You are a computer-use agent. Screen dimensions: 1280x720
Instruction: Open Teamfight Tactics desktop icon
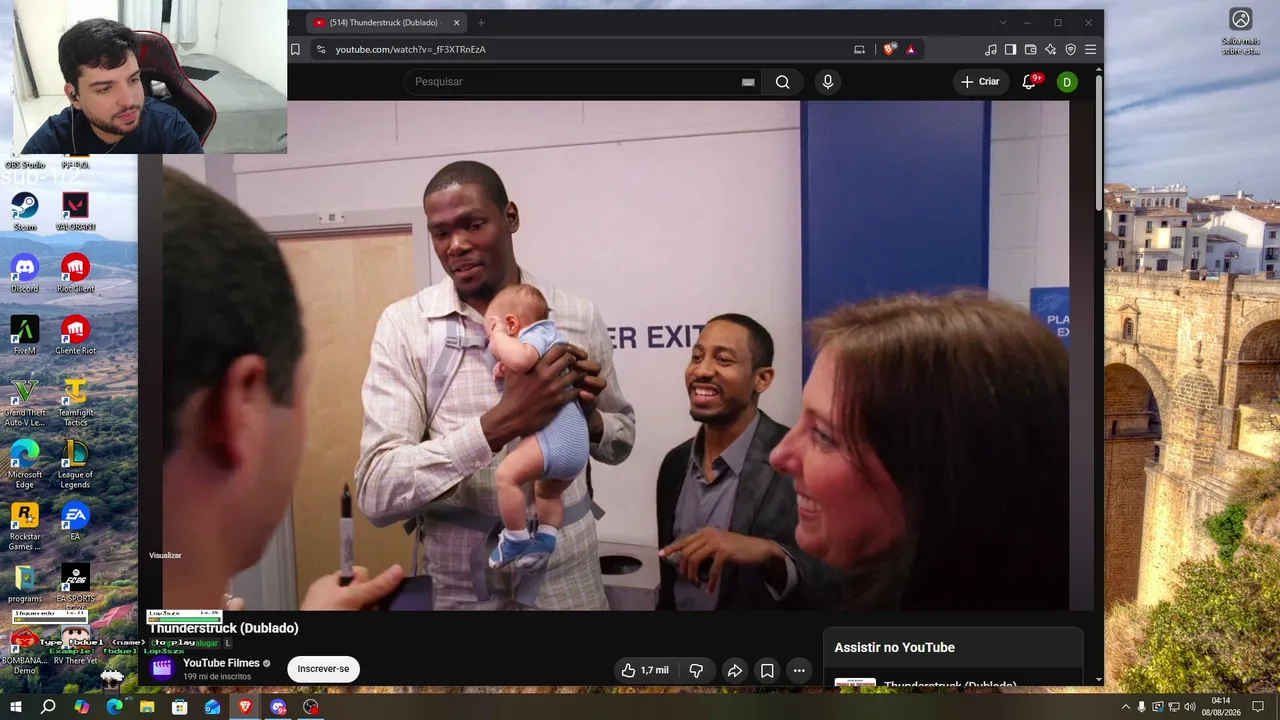75,402
